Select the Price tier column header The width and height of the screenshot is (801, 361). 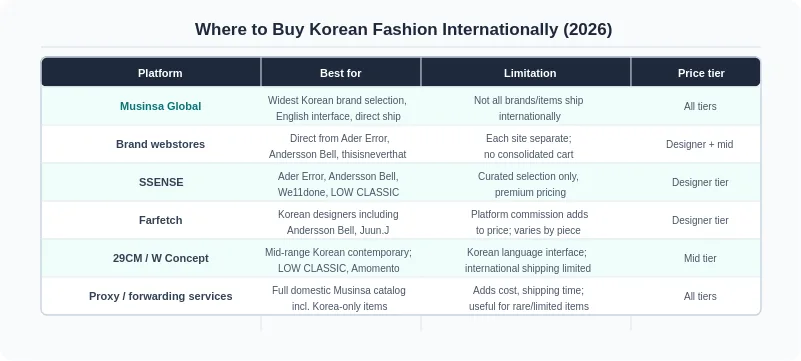tap(701, 73)
